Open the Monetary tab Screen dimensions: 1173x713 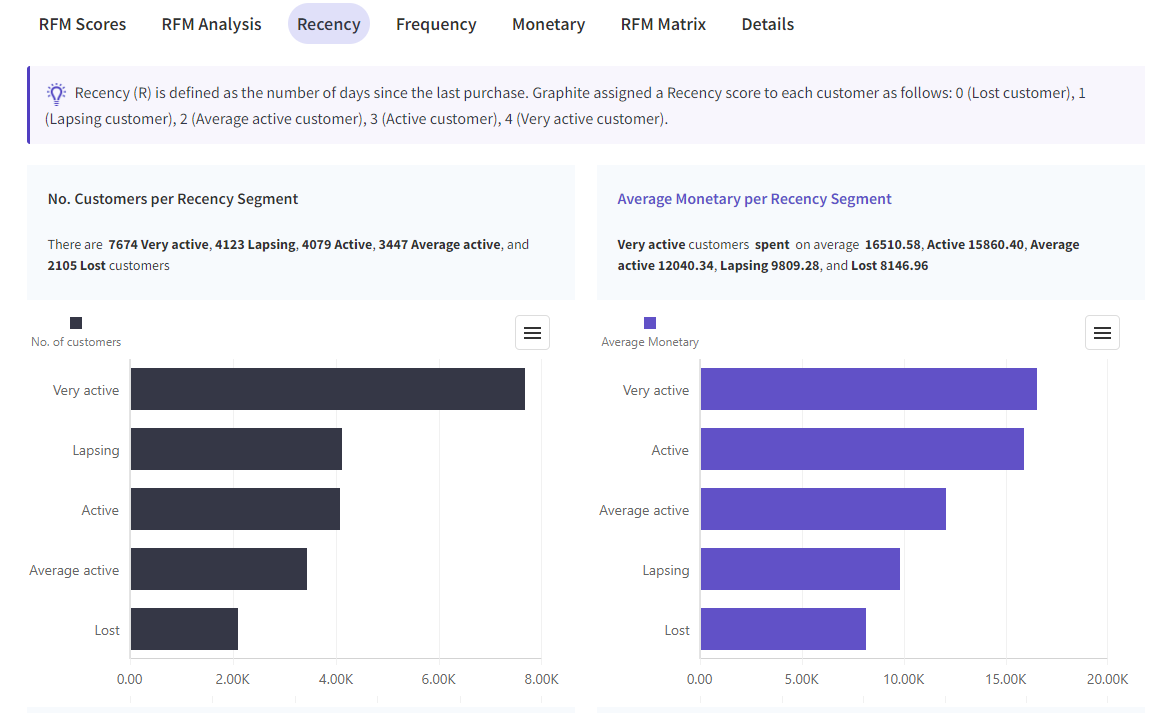[x=548, y=24]
